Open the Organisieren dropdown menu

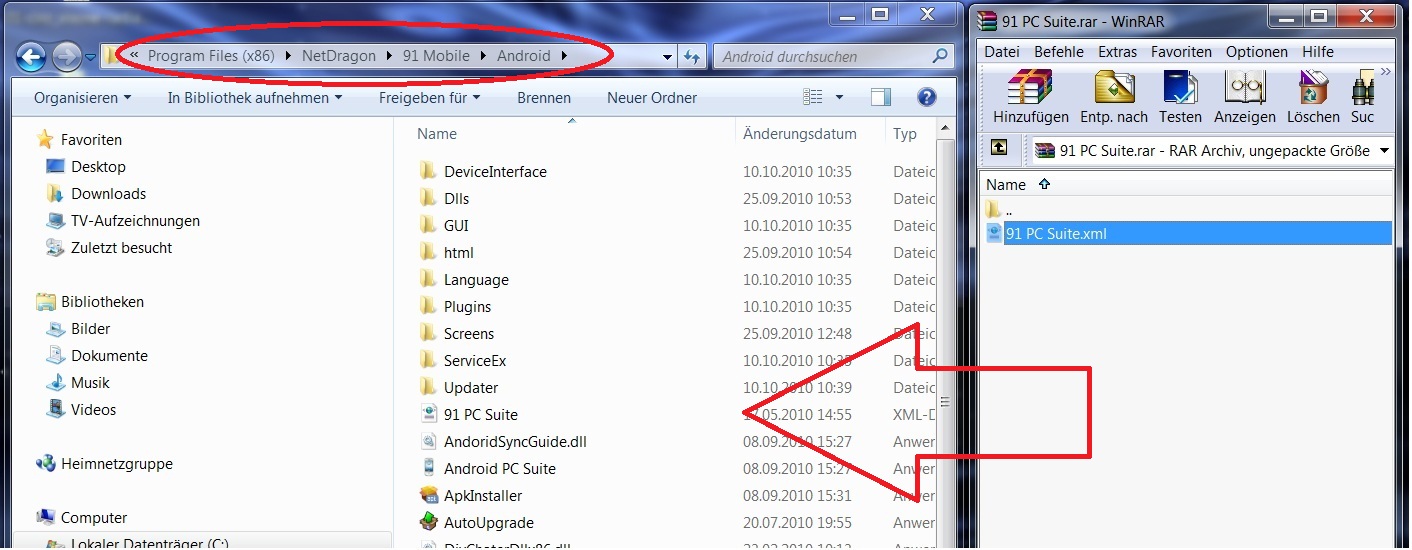click(82, 98)
